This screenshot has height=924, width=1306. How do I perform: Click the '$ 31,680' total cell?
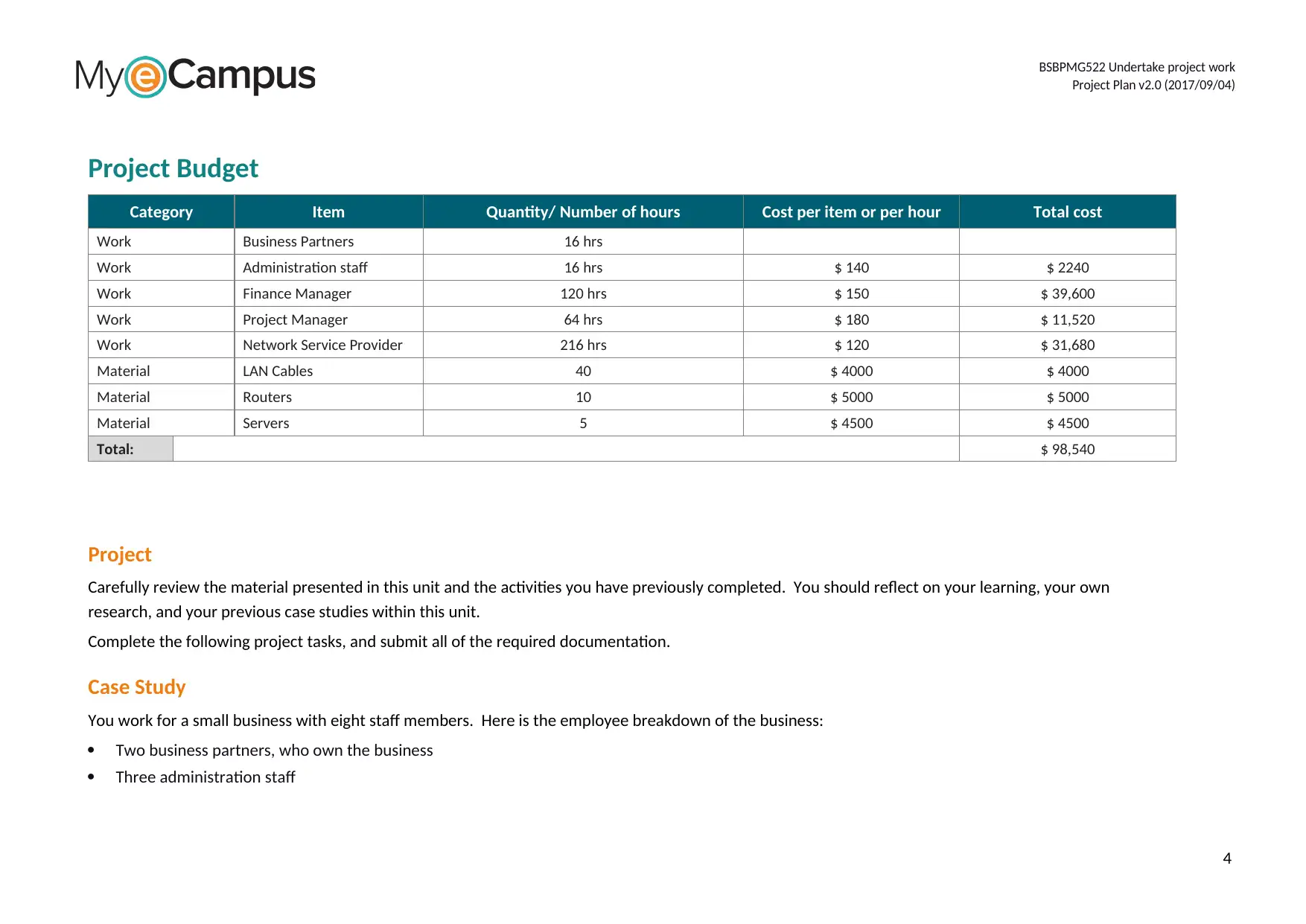(x=1067, y=345)
